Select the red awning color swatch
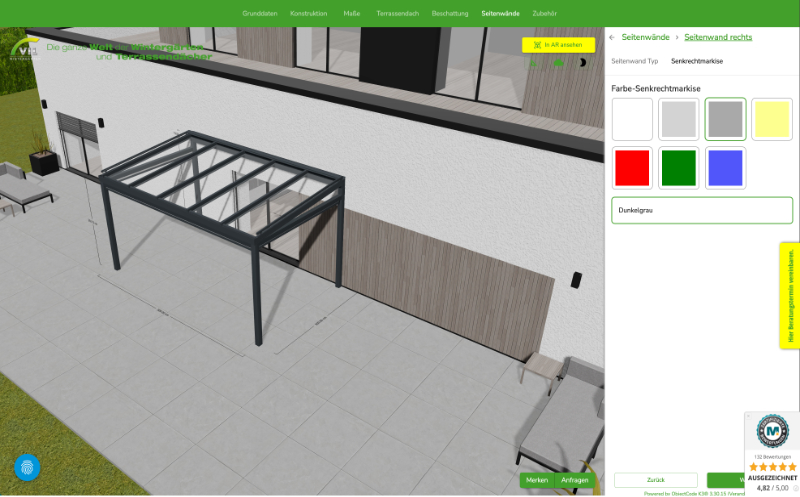 pos(632,168)
